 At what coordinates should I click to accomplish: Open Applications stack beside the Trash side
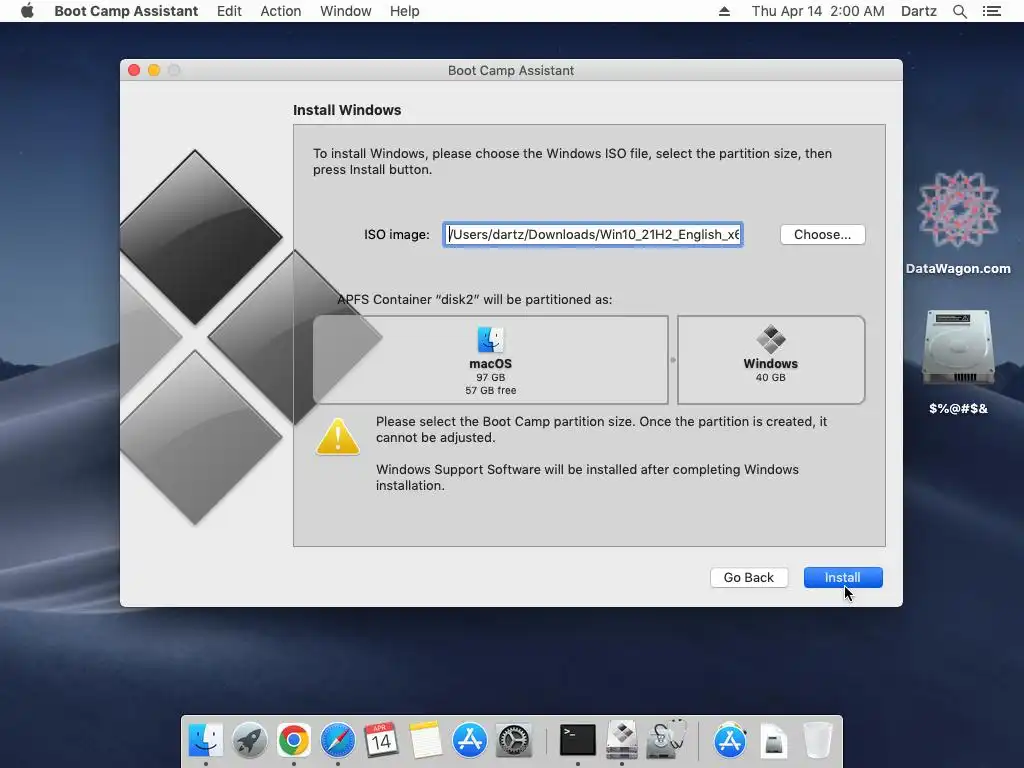(729, 741)
